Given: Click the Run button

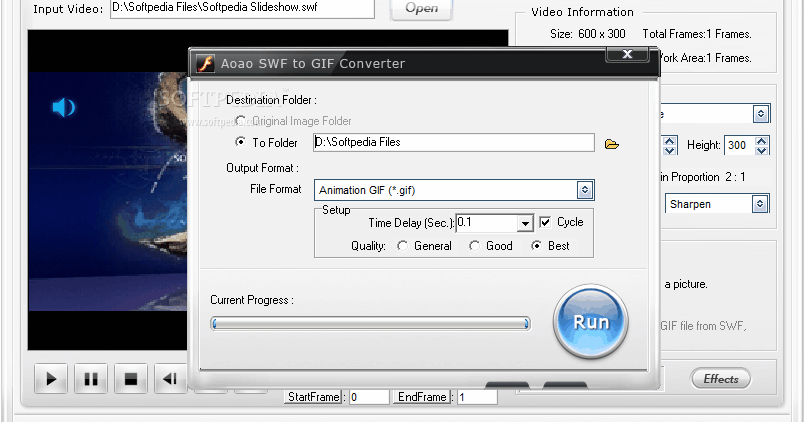Looking at the screenshot, I should coord(591,321).
